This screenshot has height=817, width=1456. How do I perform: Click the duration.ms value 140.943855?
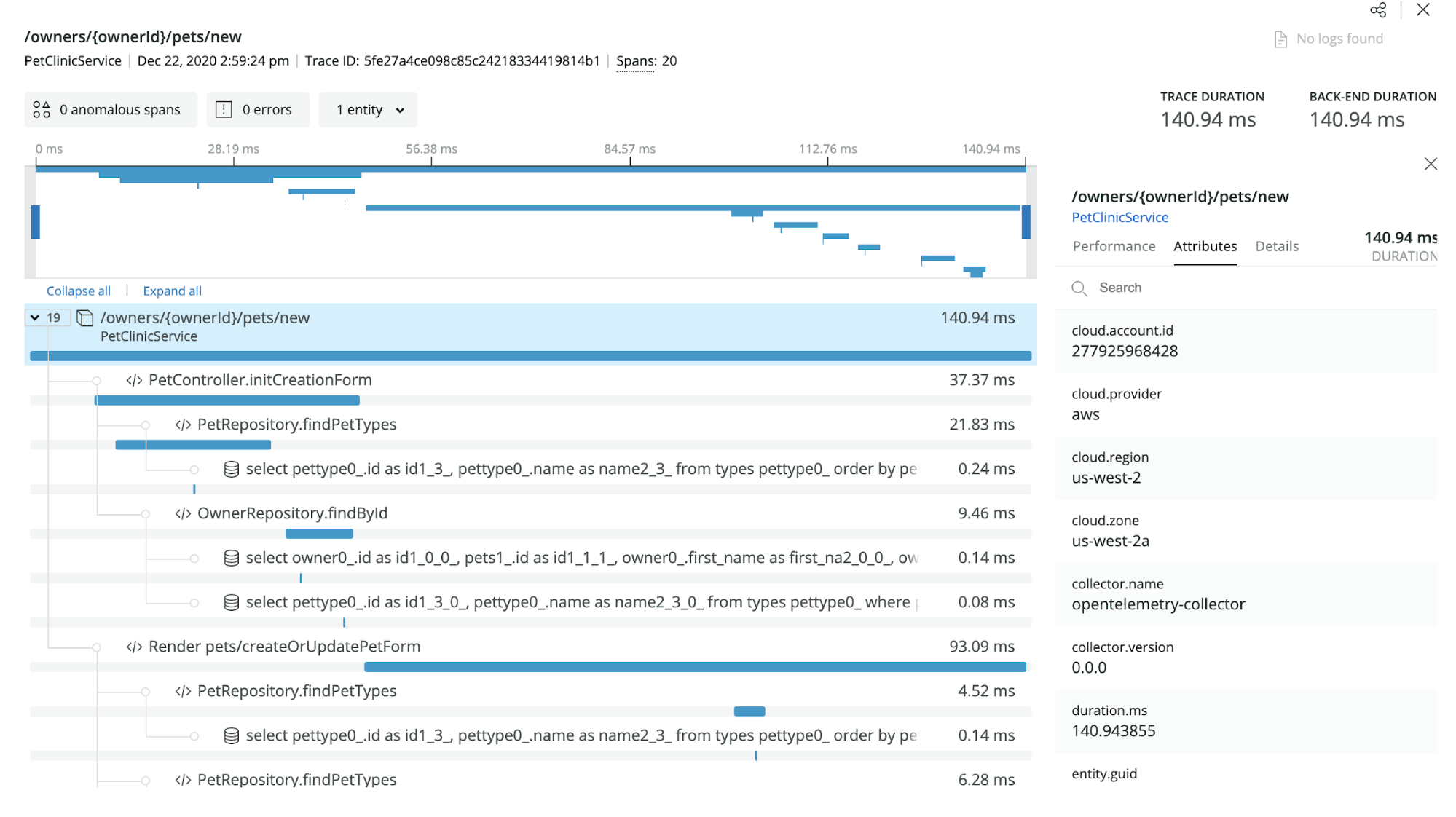1114,731
